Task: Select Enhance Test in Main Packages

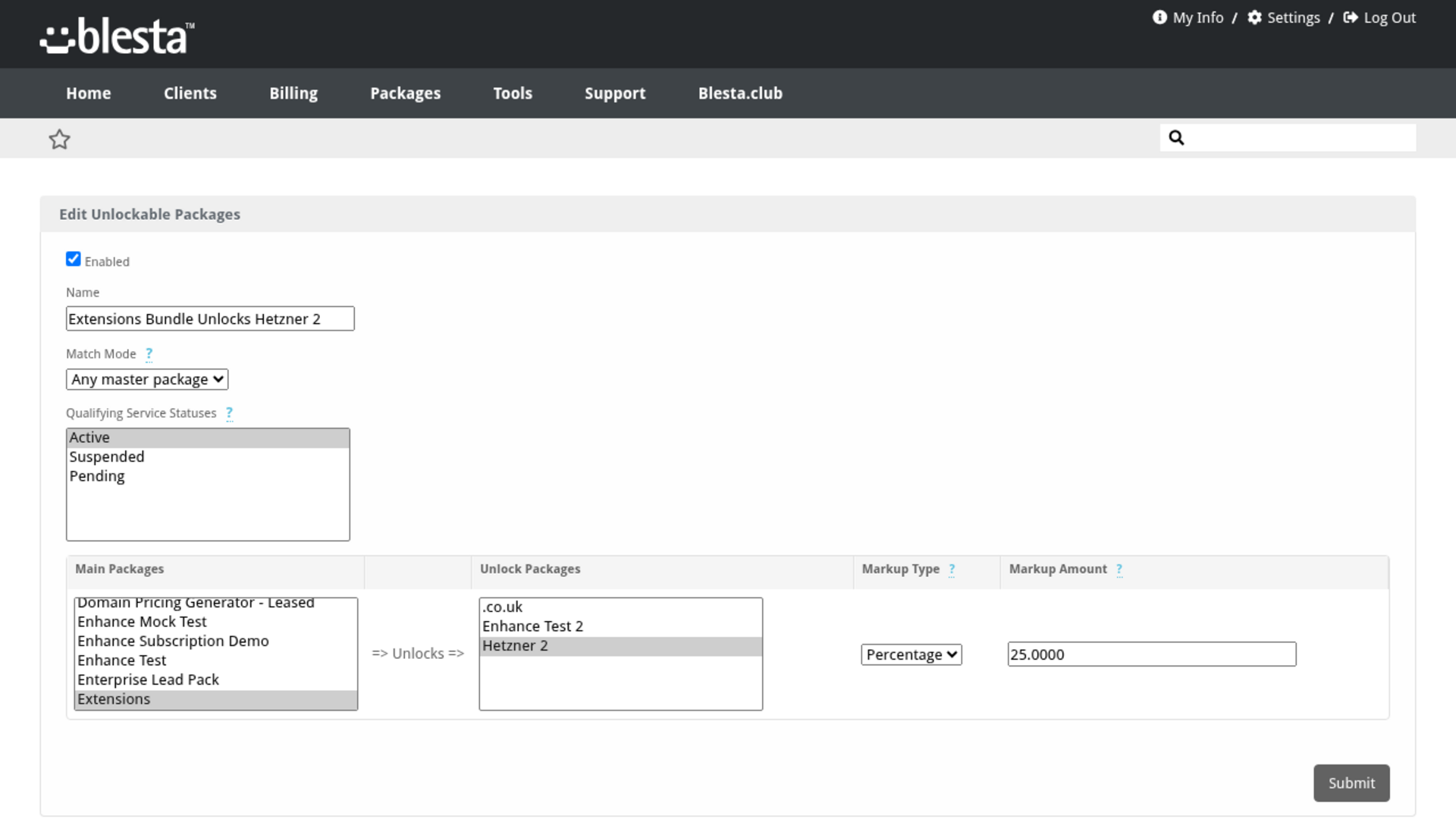Action: pos(215,661)
